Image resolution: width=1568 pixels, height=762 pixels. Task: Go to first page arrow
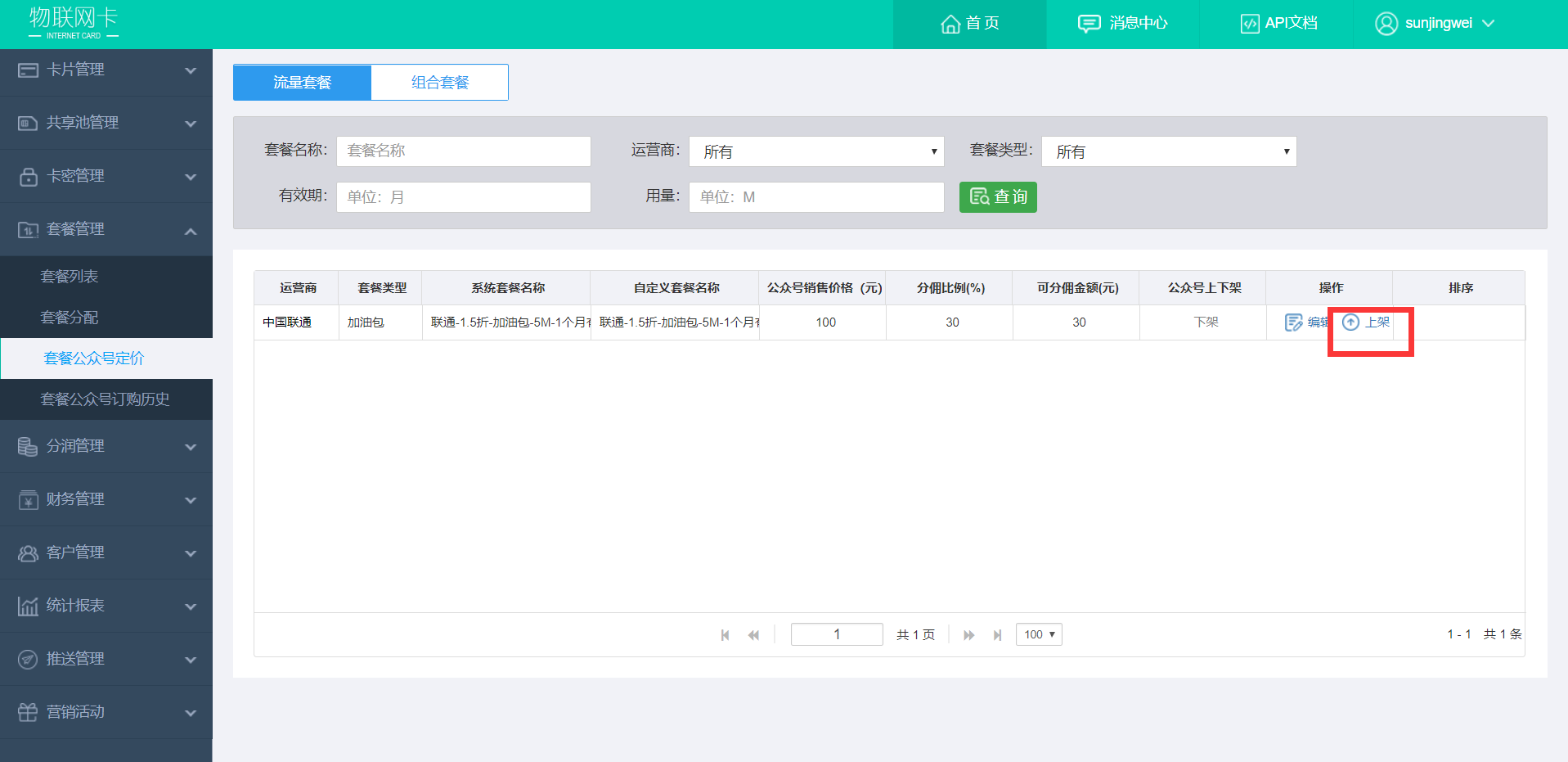(725, 635)
